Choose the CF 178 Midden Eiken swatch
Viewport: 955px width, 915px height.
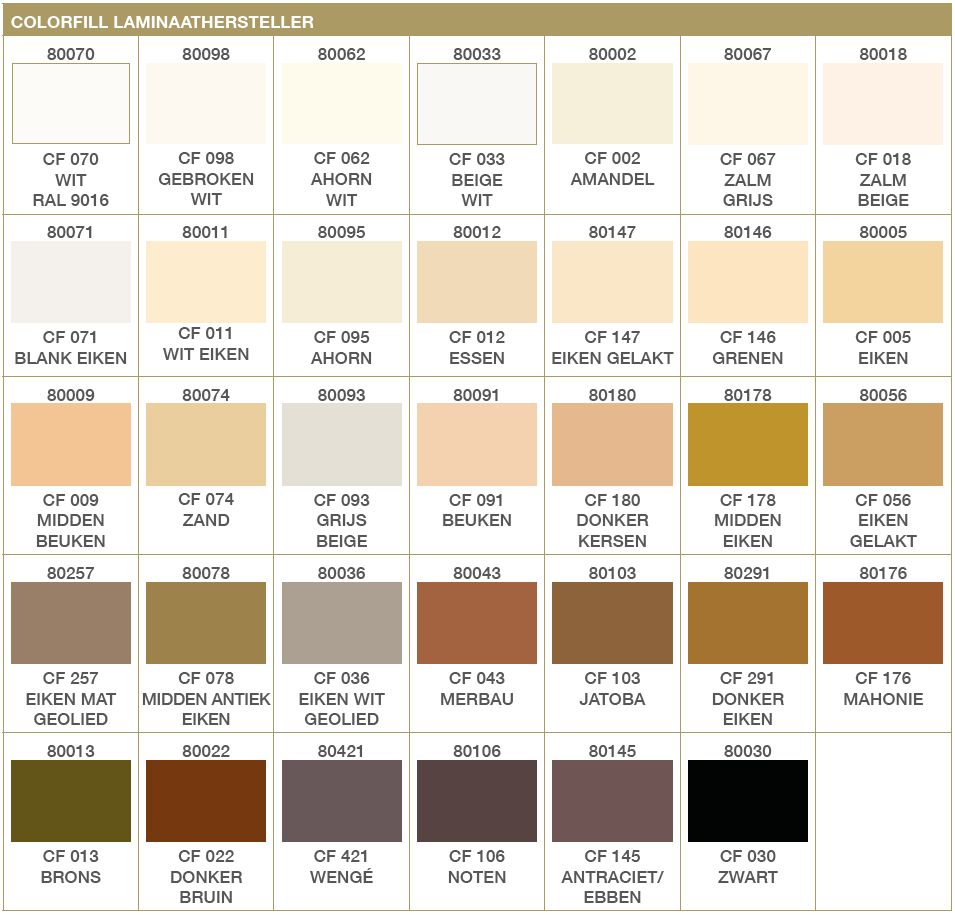748,445
